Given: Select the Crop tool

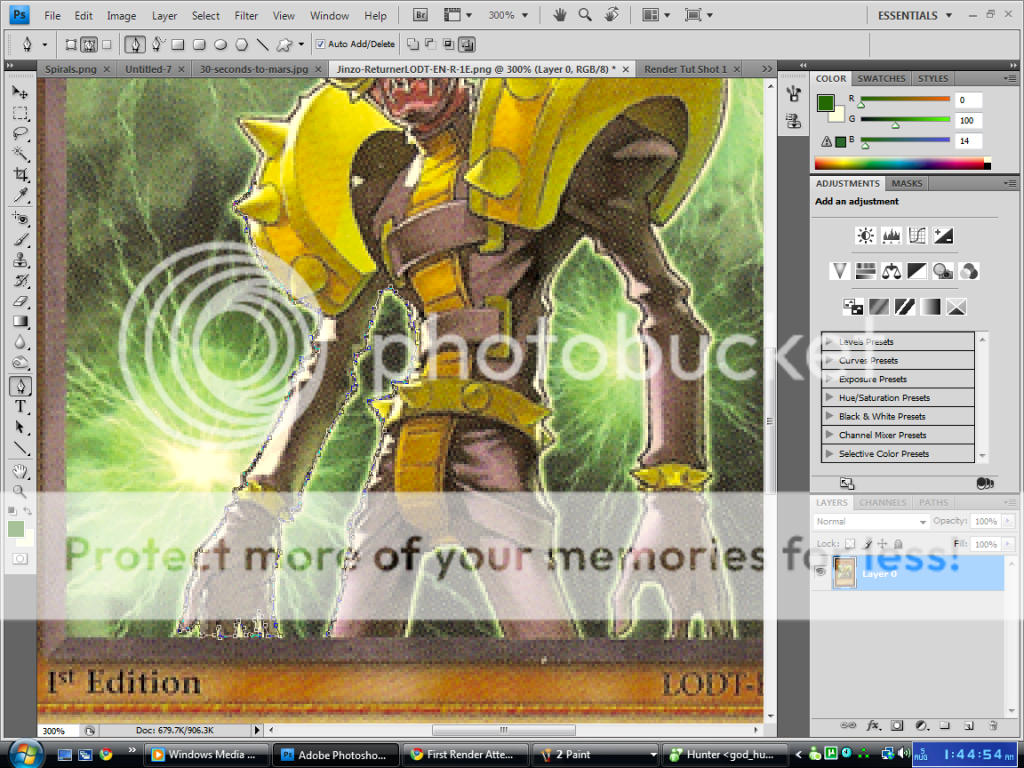Looking at the screenshot, I should [18, 175].
